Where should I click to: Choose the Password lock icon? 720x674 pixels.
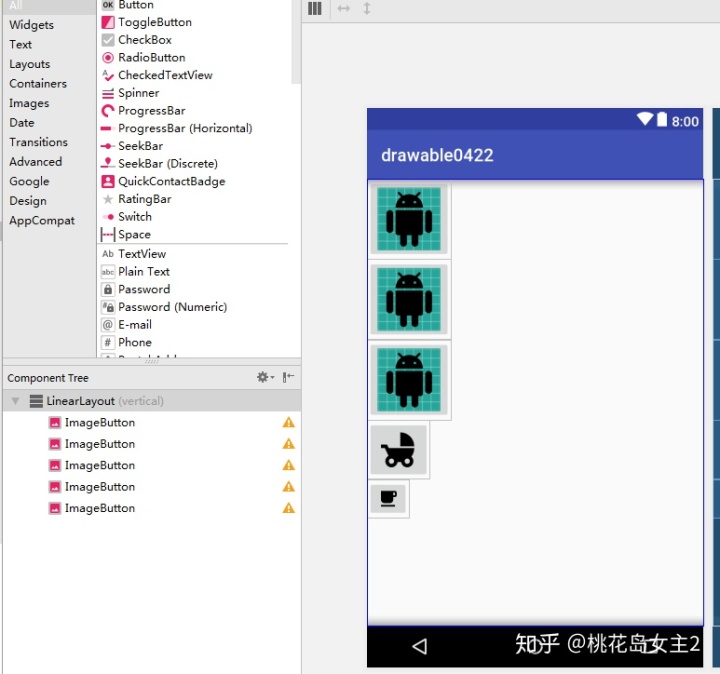[107, 289]
